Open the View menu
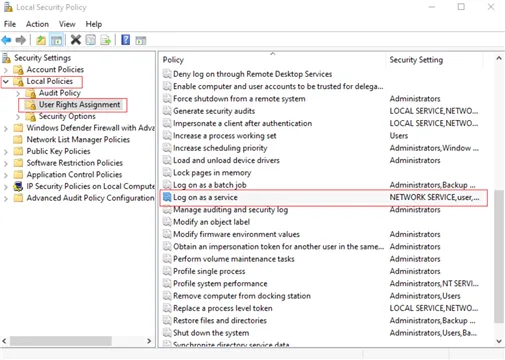 click(x=67, y=24)
